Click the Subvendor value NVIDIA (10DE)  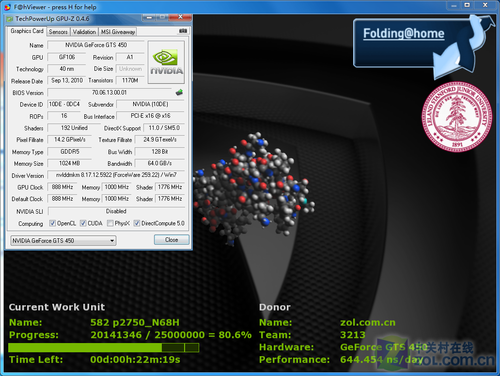tap(150, 104)
